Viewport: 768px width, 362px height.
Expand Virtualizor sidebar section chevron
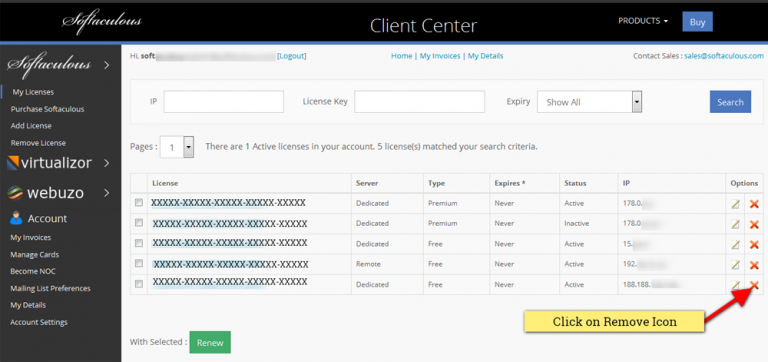tap(107, 163)
